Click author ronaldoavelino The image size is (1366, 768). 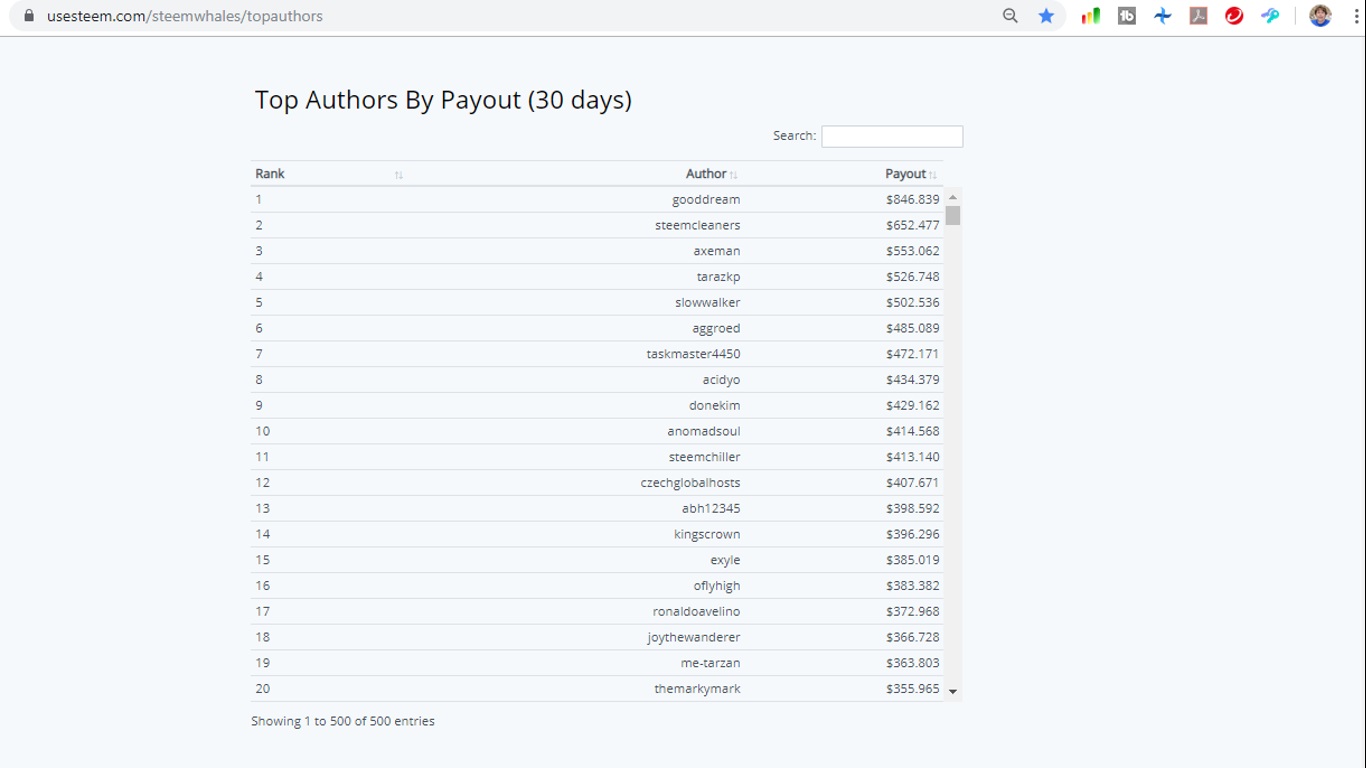(697, 611)
